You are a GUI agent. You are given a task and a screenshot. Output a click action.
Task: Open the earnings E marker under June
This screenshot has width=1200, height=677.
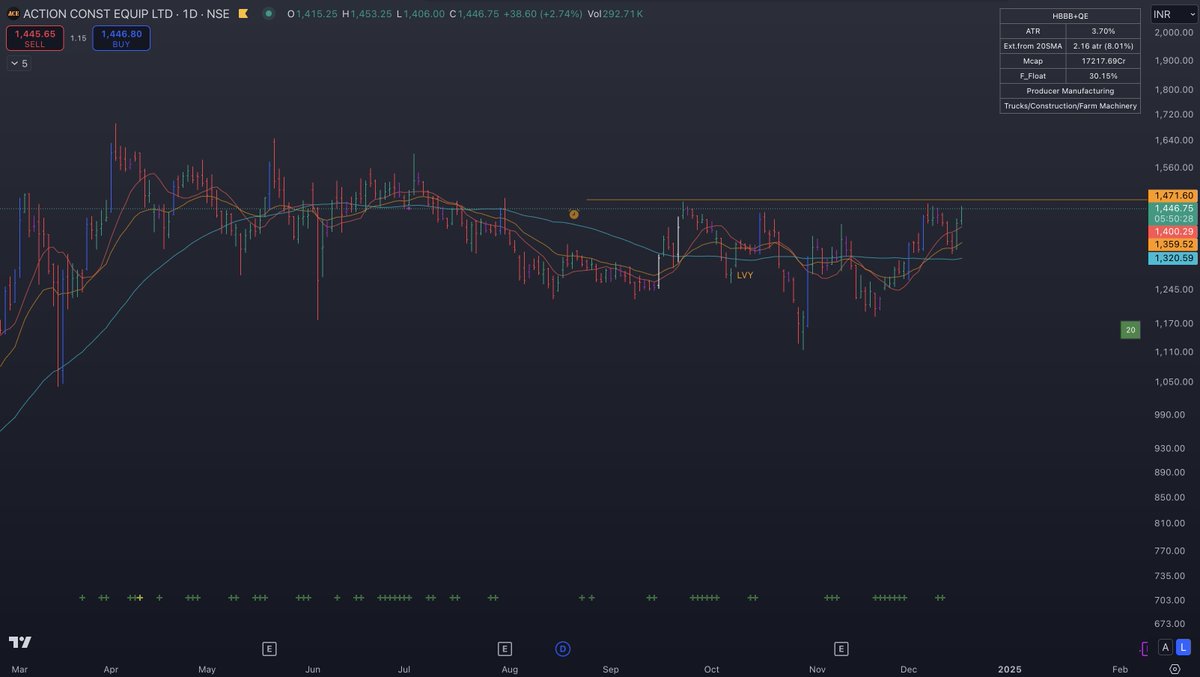pos(269,649)
